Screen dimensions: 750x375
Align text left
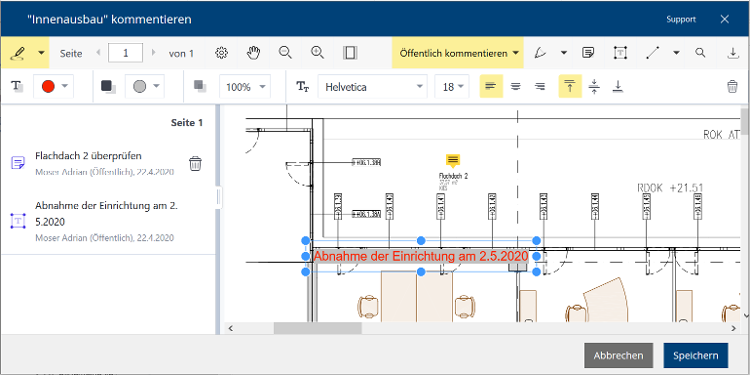pos(491,87)
